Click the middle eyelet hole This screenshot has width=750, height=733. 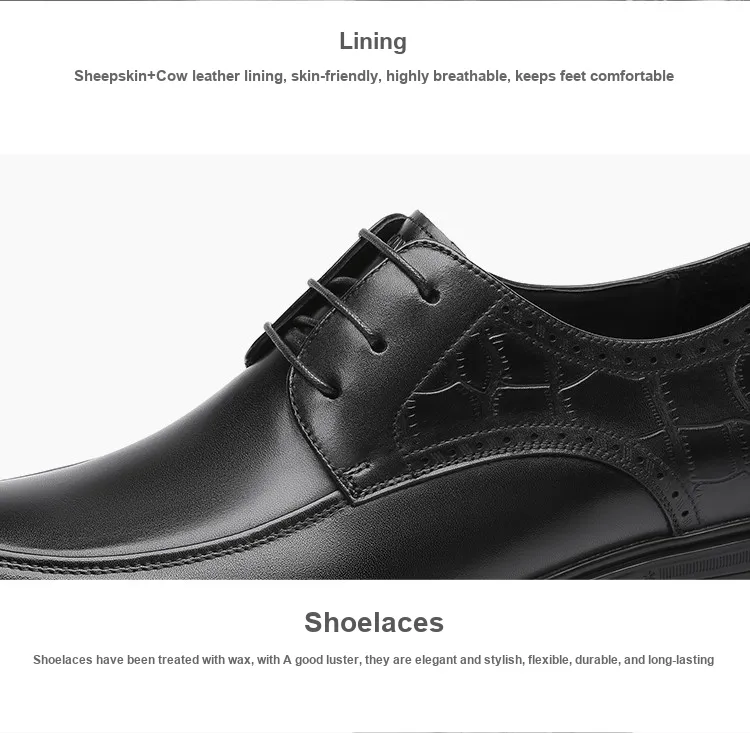[380, 345]
